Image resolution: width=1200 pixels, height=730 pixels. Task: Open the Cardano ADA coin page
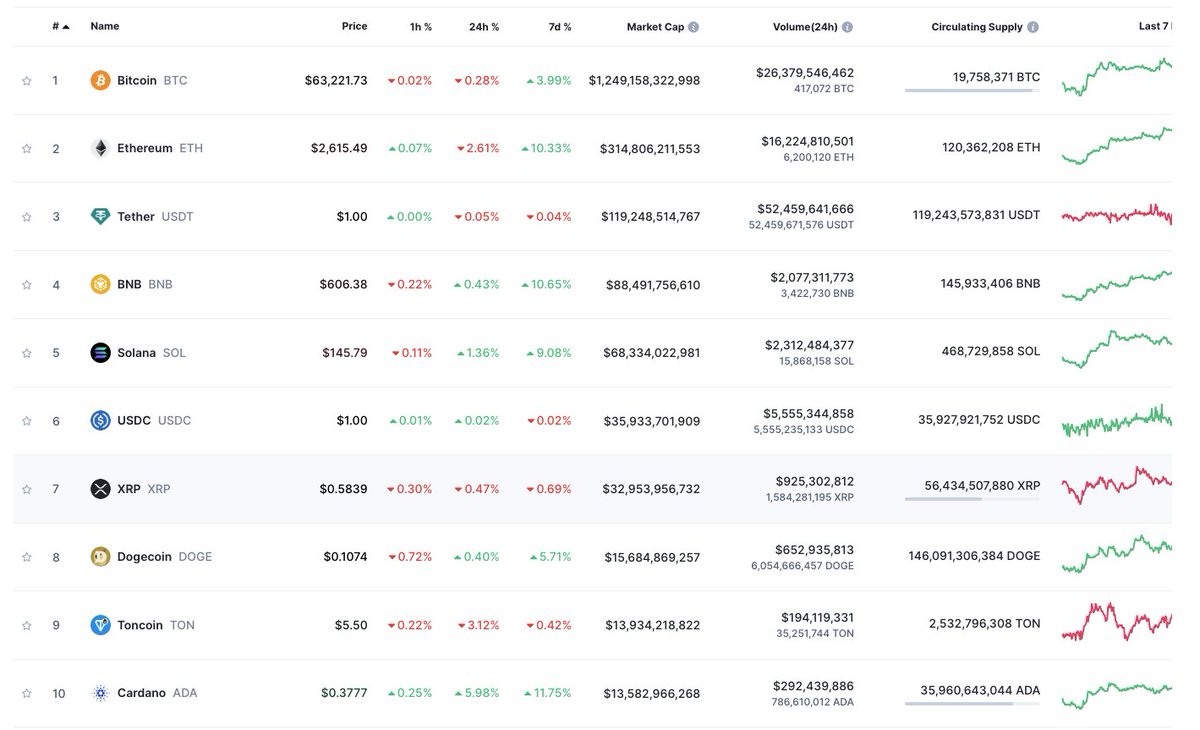(144, 692)
